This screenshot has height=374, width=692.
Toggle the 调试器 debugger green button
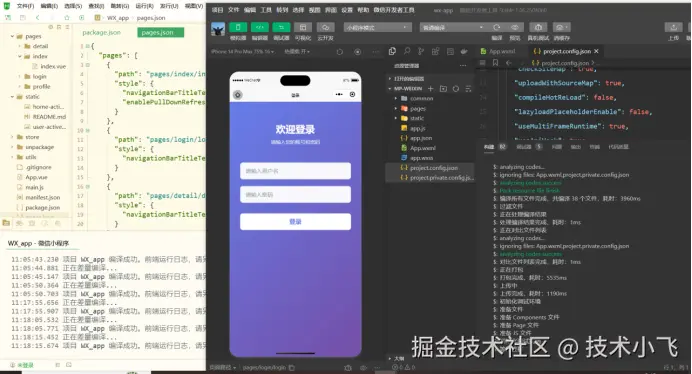click(x=281, y=27)
